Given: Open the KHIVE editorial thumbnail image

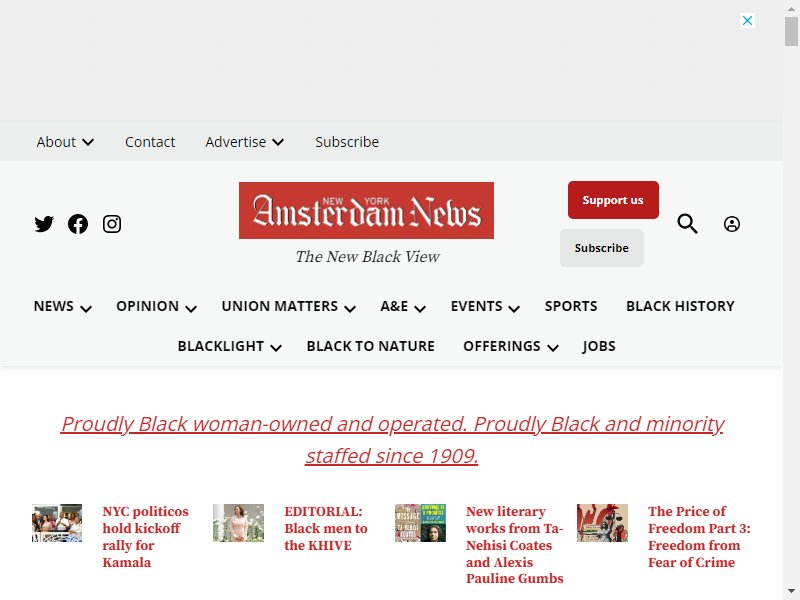Looking at the screenshot, I should (x=238, y=523).
